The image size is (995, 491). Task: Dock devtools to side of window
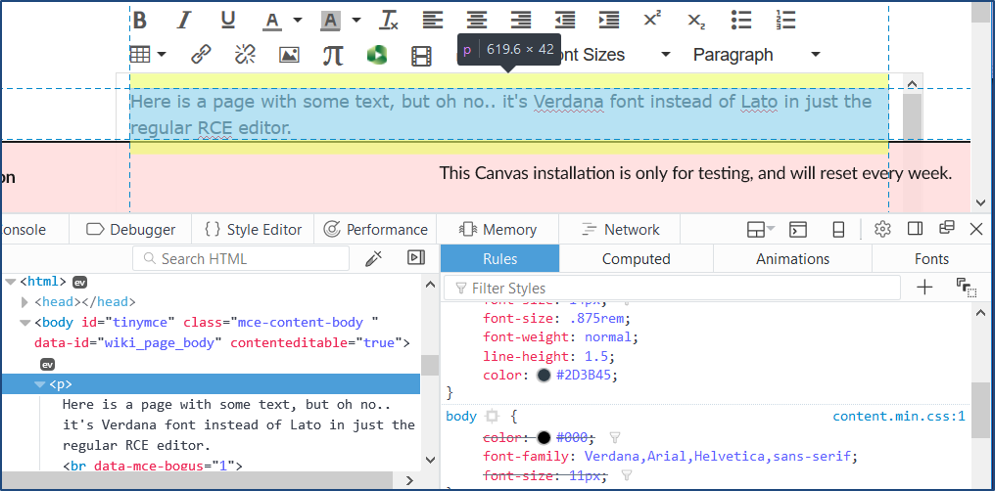915,228
